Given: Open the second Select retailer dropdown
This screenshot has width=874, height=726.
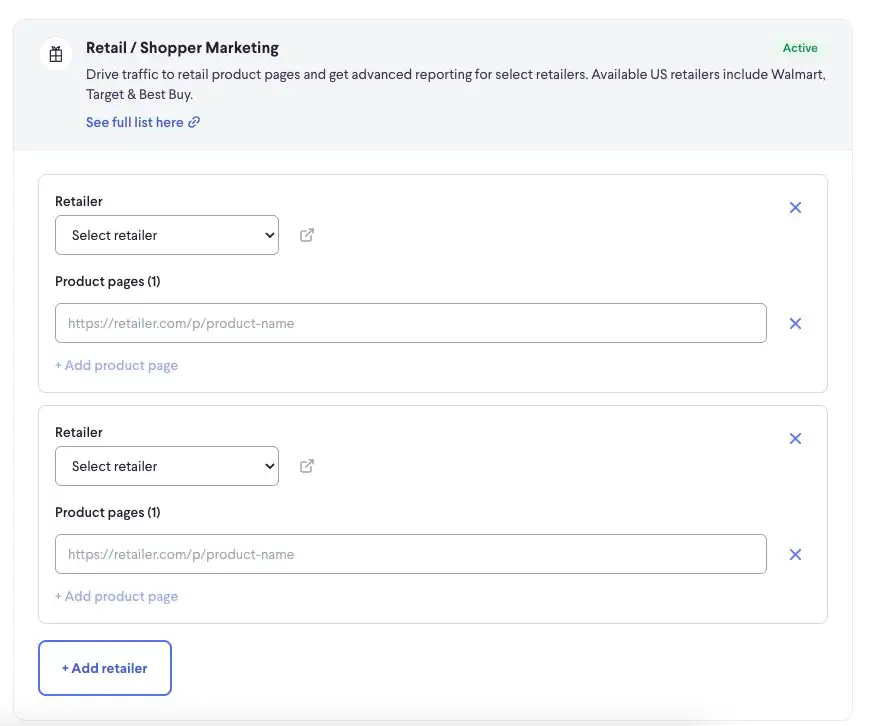Looking at the screenshot, I should pos(167,466).
